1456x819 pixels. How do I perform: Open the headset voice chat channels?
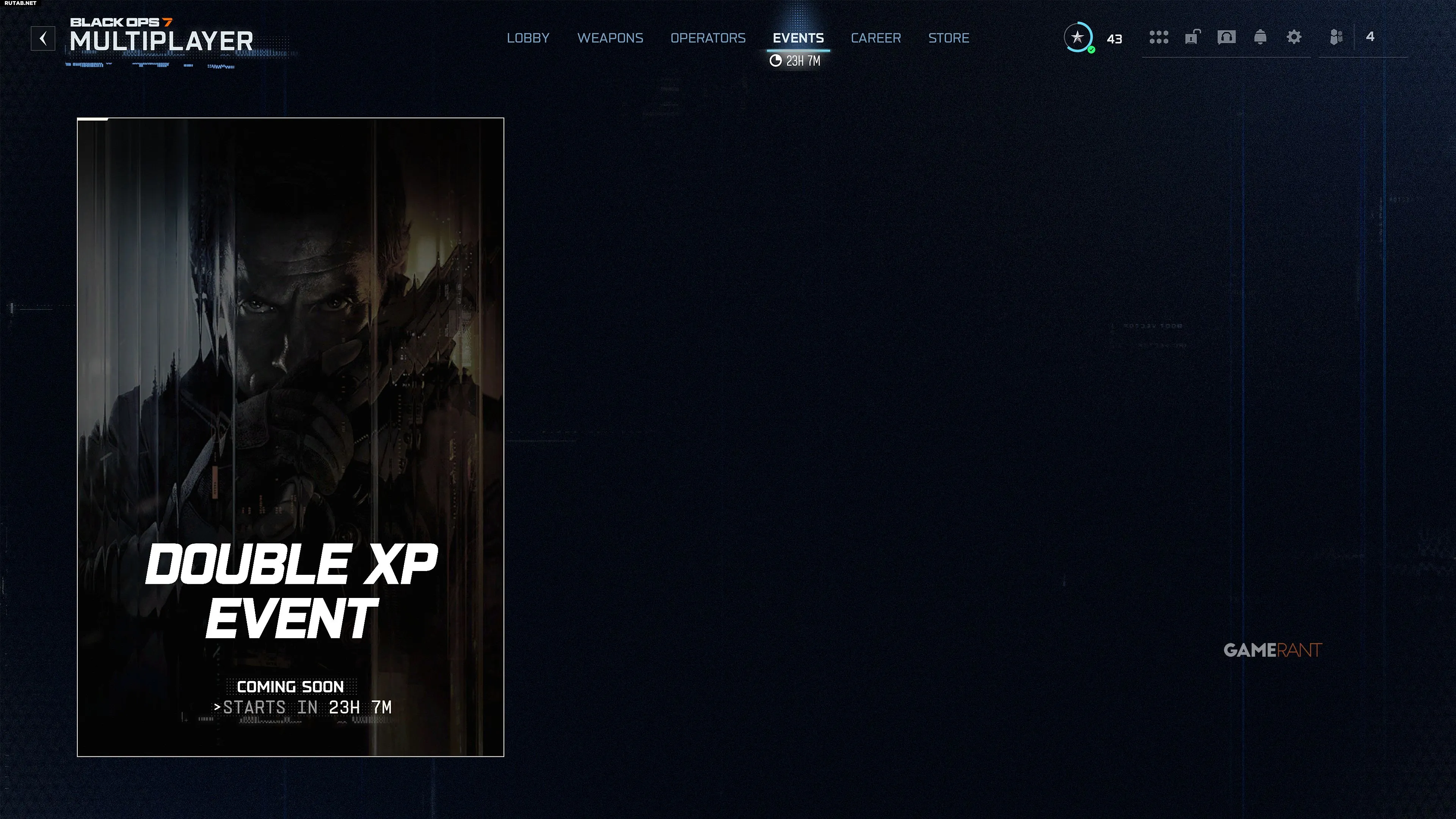1226,37
